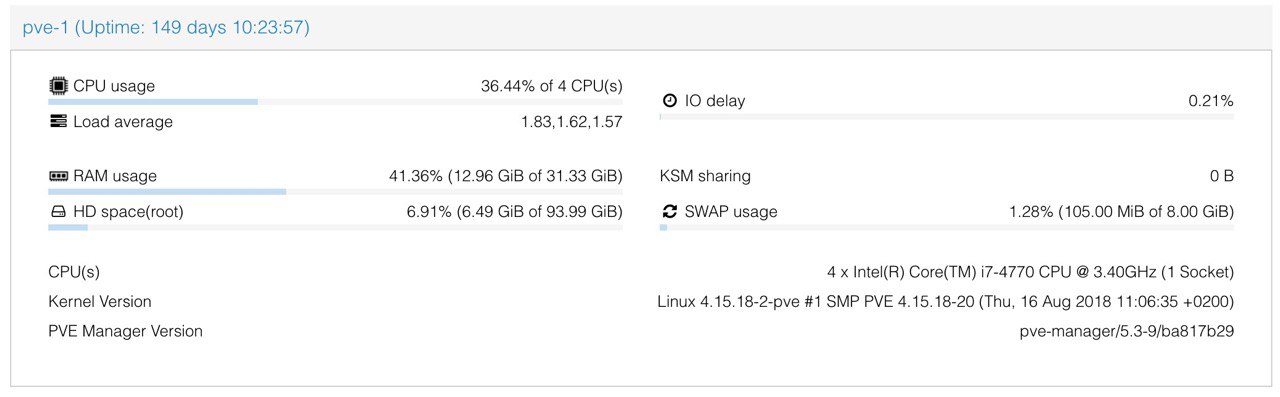
Task: Select the load average values 1.83,1.62,1.57
Action: (571, 122)
